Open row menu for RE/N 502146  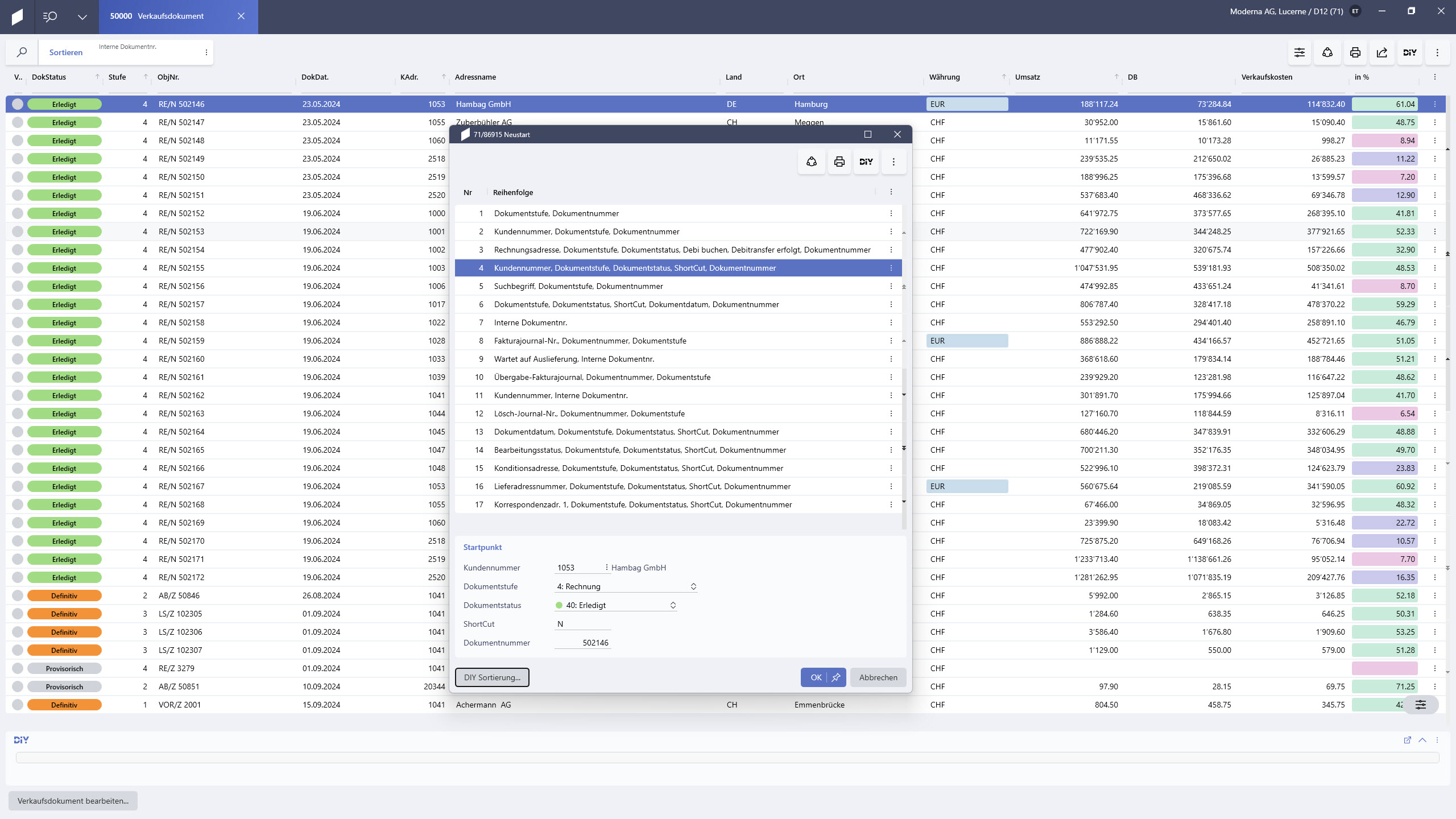[1435, 104]
